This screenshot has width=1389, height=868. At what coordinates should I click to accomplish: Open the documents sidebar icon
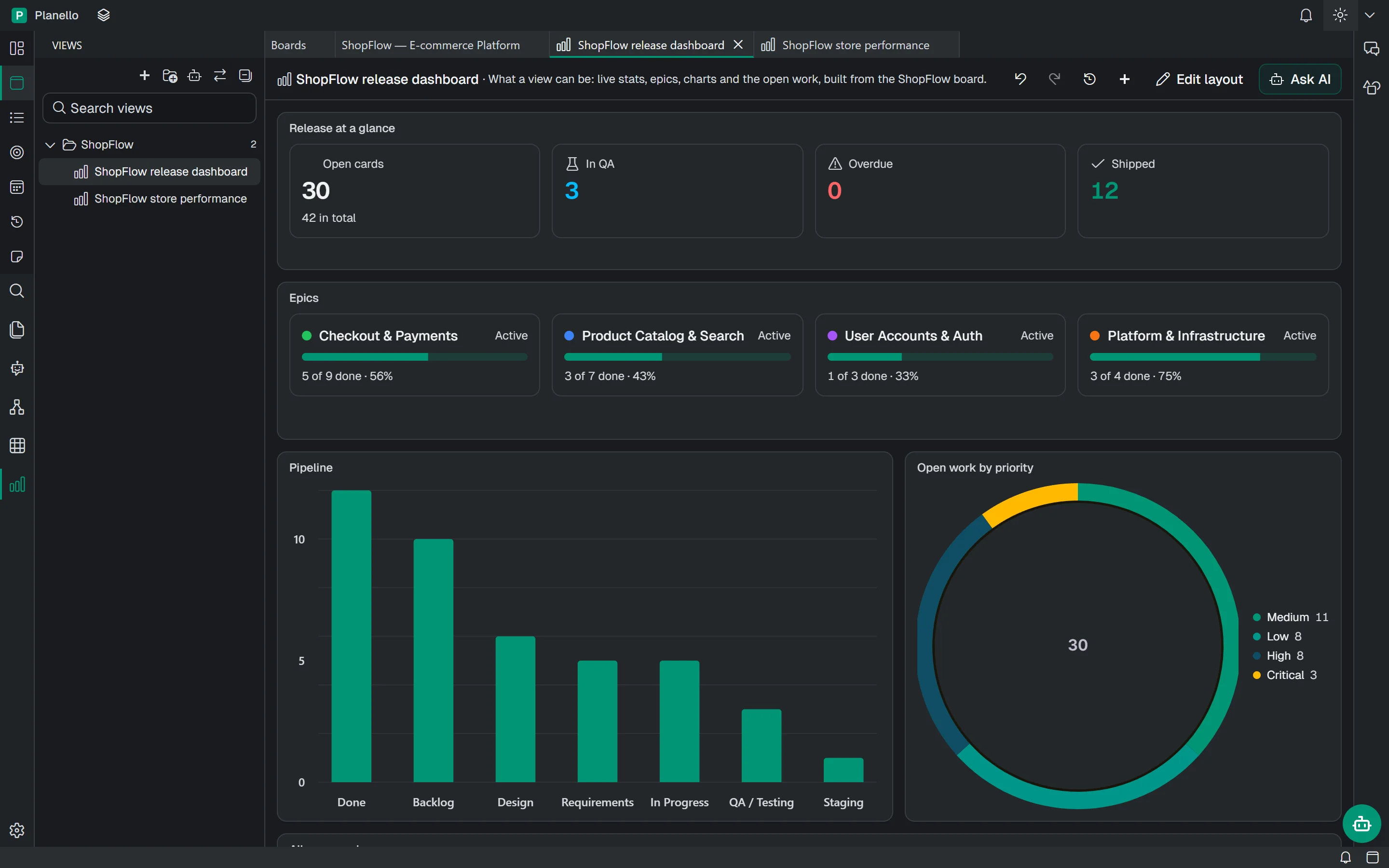17,329
